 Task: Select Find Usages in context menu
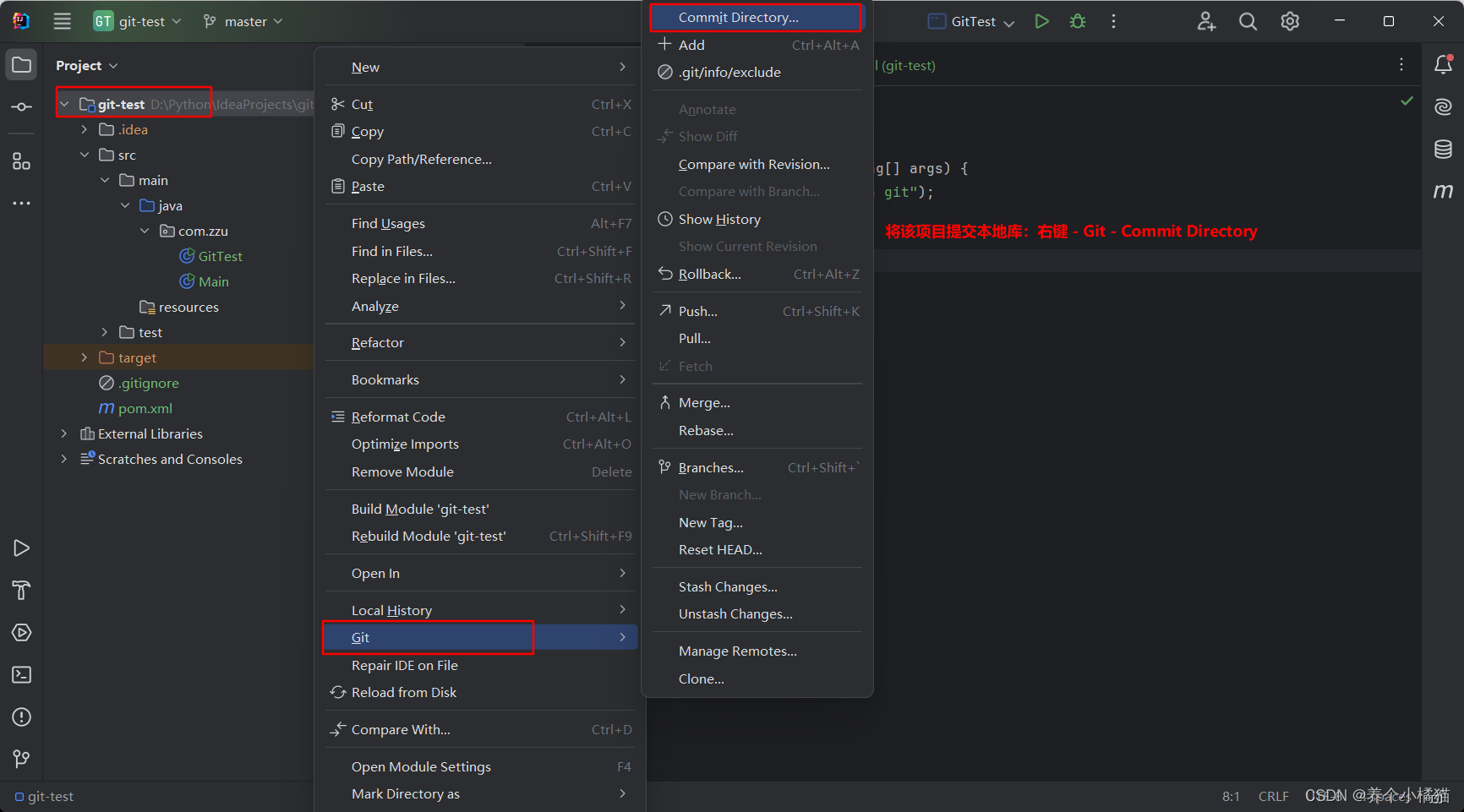(479, 223)
